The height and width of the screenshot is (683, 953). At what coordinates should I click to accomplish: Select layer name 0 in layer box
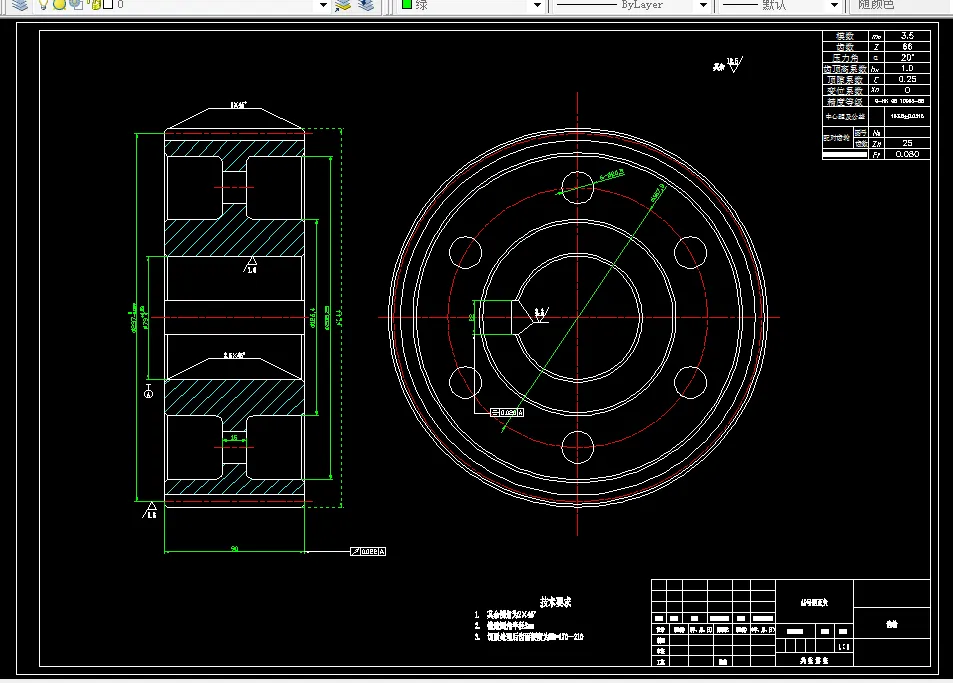(x=120, y=4)
